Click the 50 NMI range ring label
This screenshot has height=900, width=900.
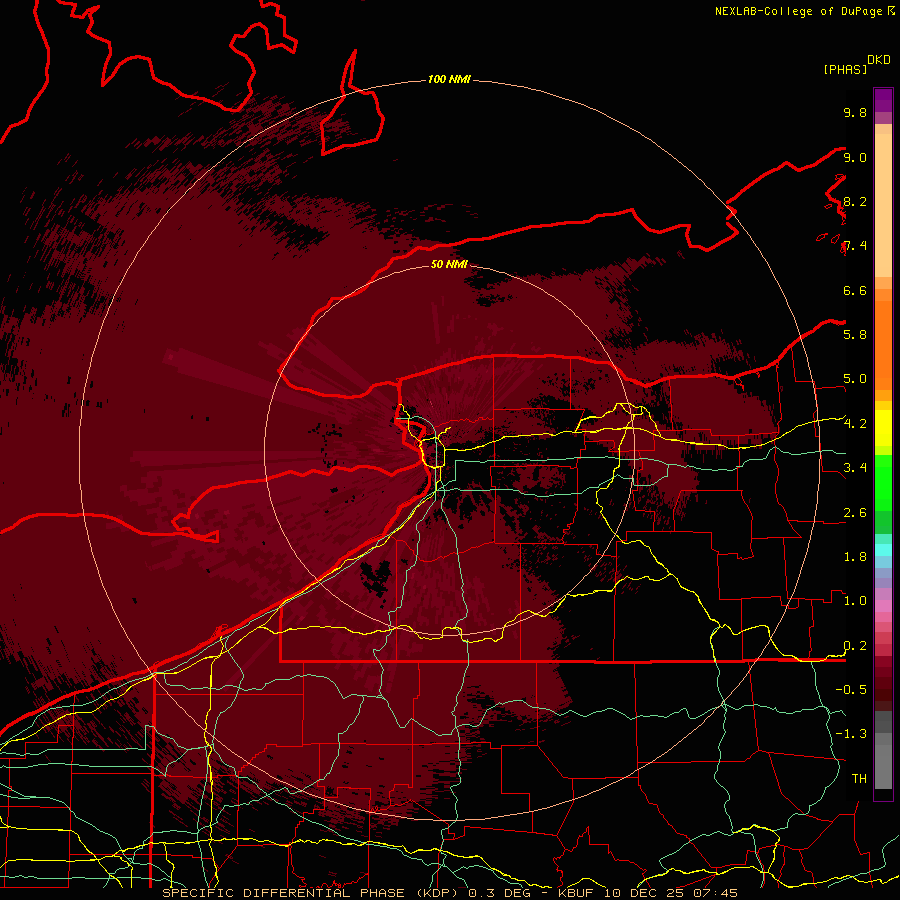pos(449,264)
